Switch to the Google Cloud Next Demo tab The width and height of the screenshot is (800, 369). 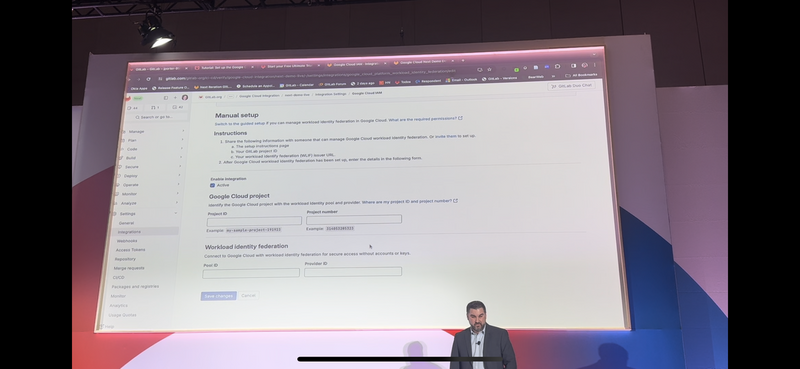click(x=422, y=62)
